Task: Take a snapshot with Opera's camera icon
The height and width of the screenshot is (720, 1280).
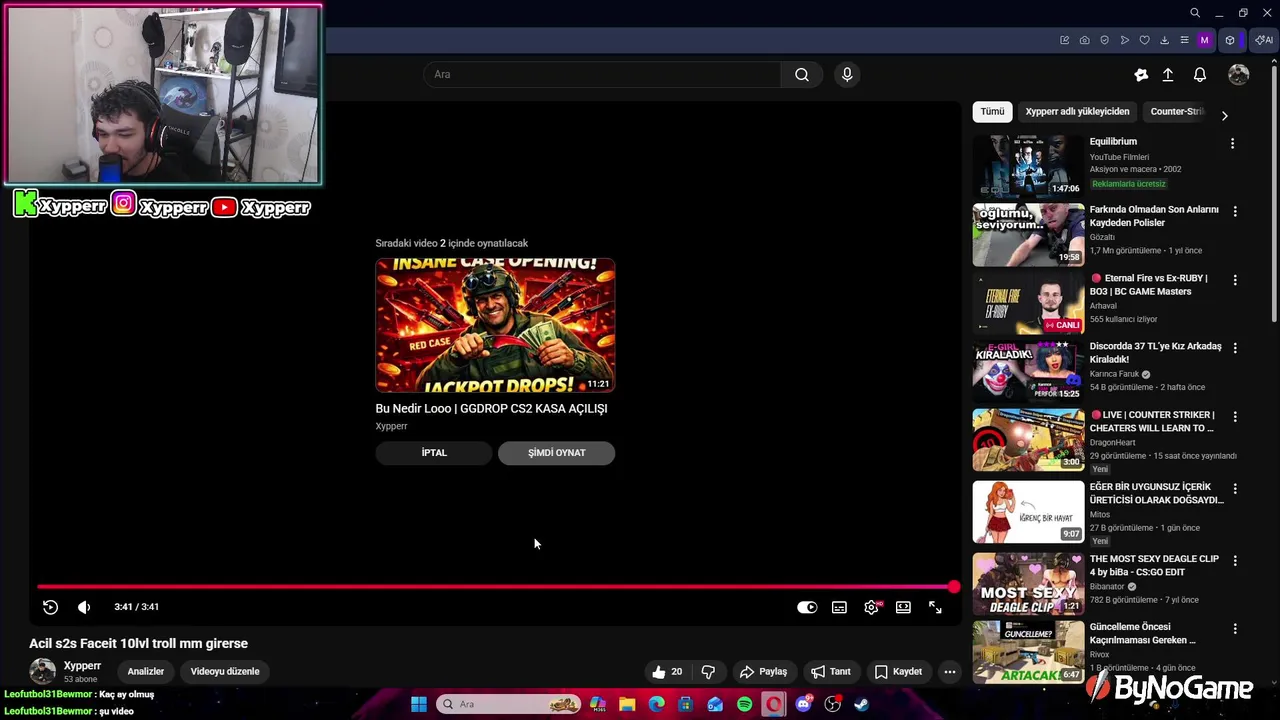Action: [1084, 40]
